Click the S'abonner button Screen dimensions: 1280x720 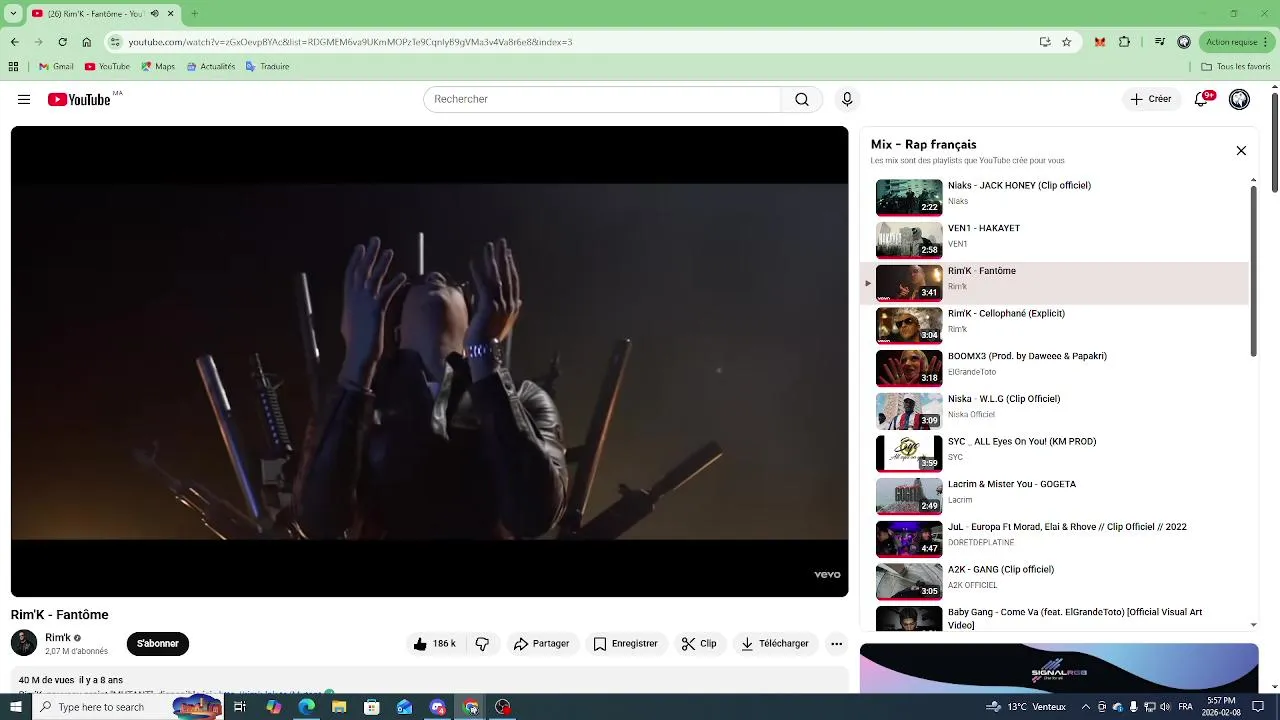tap(158, 644)
